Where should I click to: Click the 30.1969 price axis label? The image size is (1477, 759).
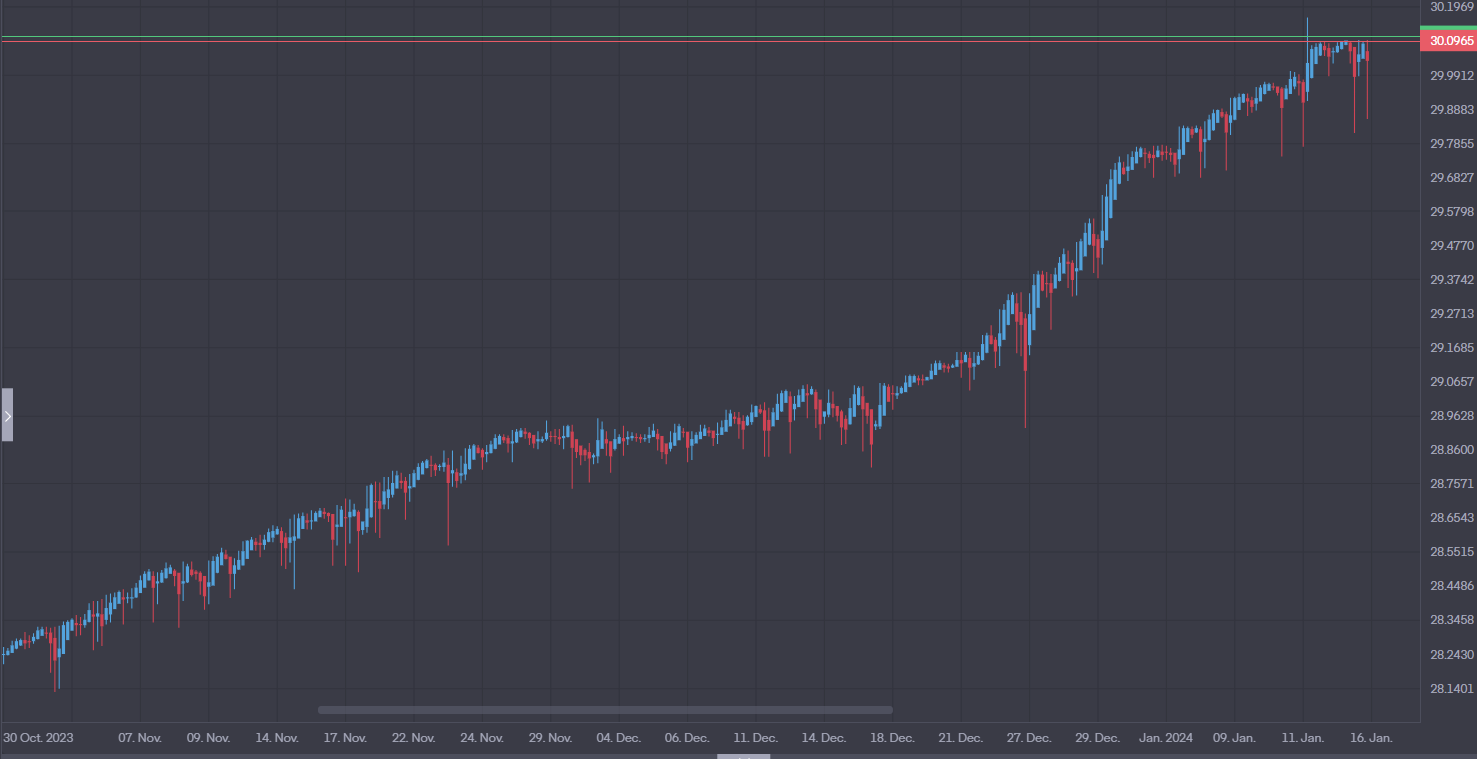[x=1452, y=7]
